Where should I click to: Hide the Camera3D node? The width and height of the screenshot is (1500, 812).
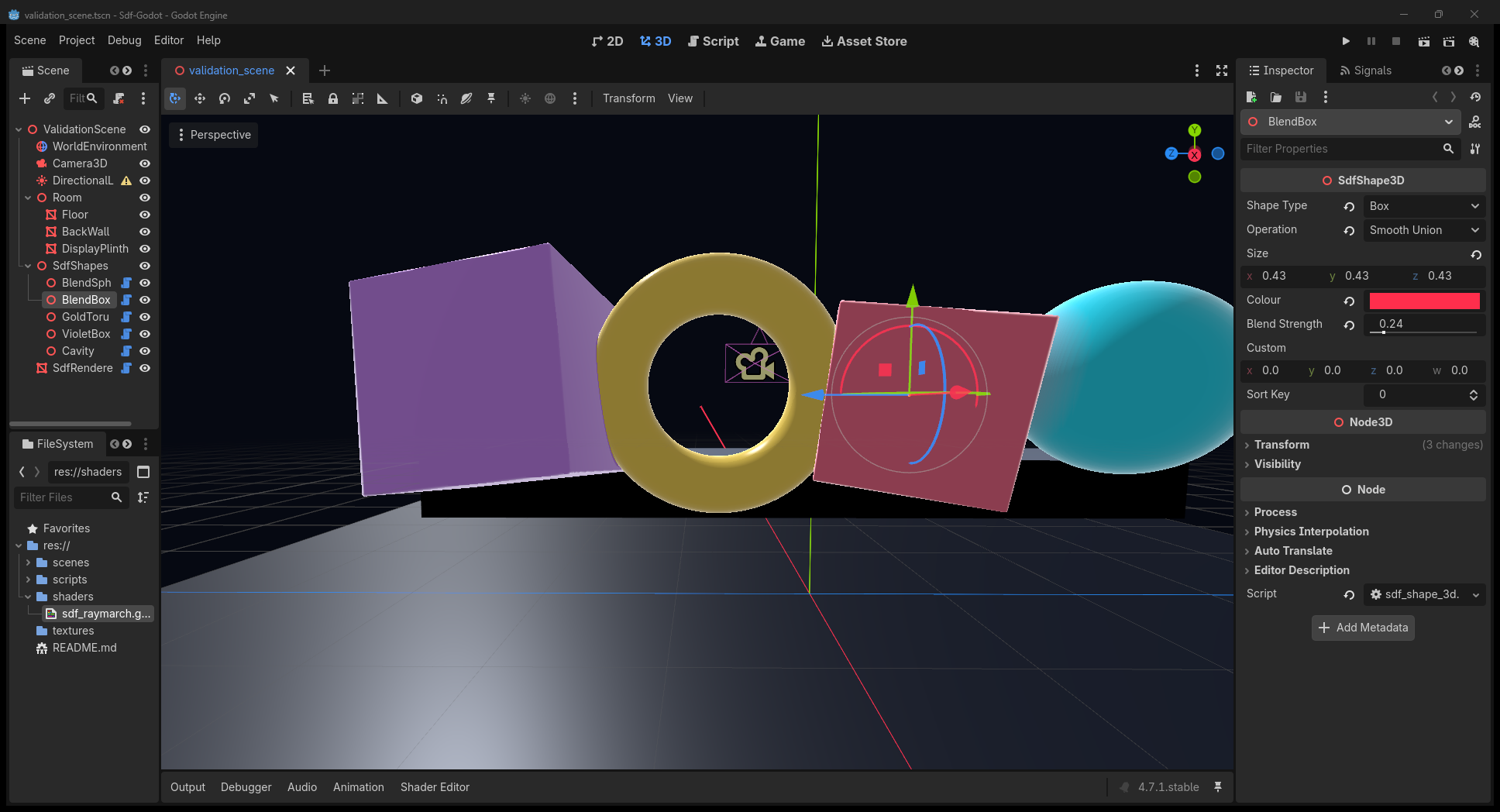(145, 163)
